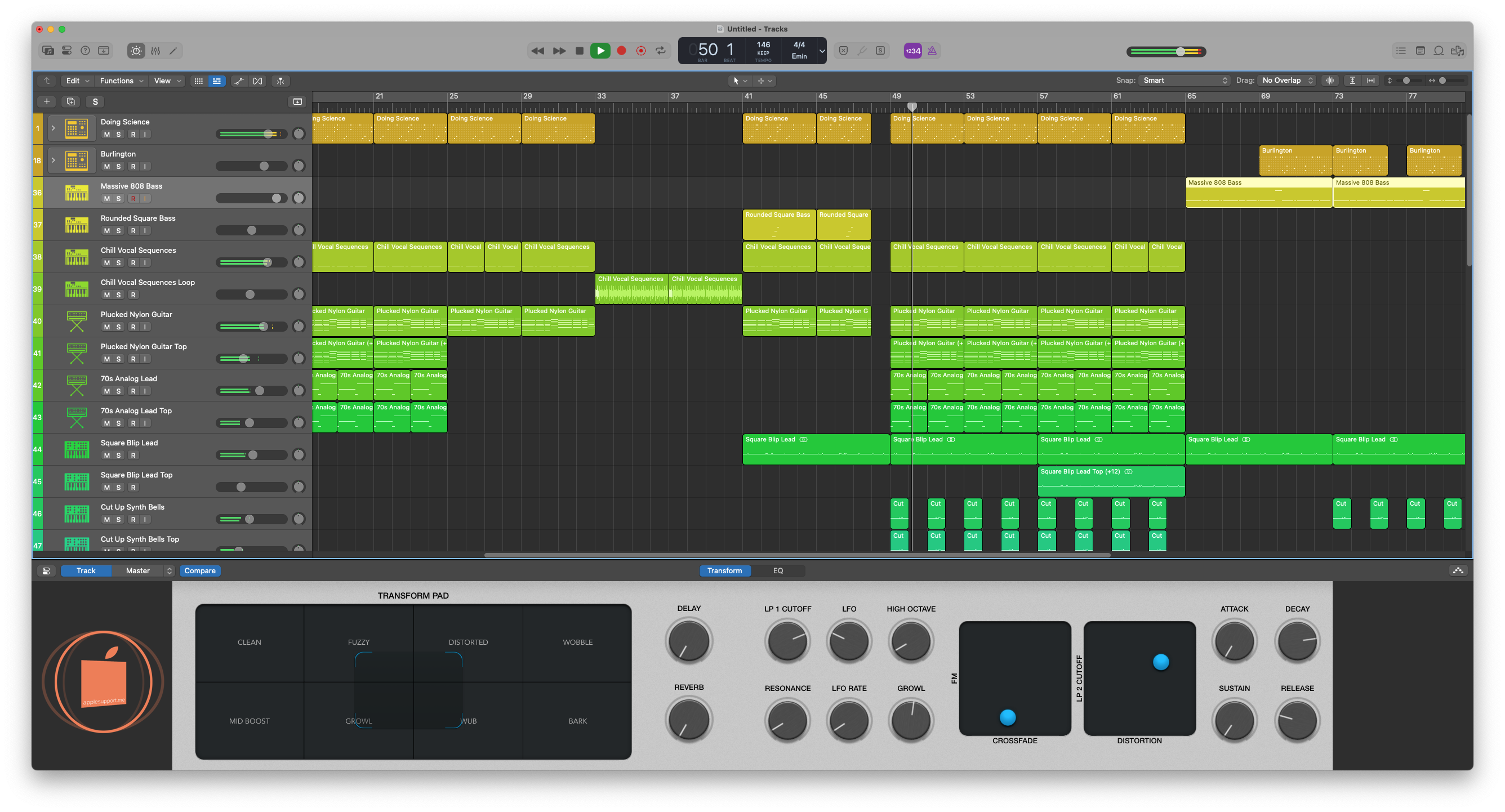Click the LP 1 CUTOFF knob
1505x812 pixels.
(787, 641)
